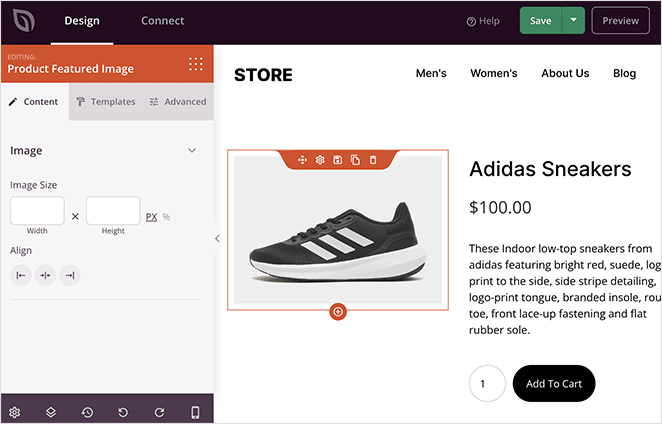Viewport: 662px width, 424px height.
Task: Click the SeedProd leaf logo
Action: (x=24, y=20)
